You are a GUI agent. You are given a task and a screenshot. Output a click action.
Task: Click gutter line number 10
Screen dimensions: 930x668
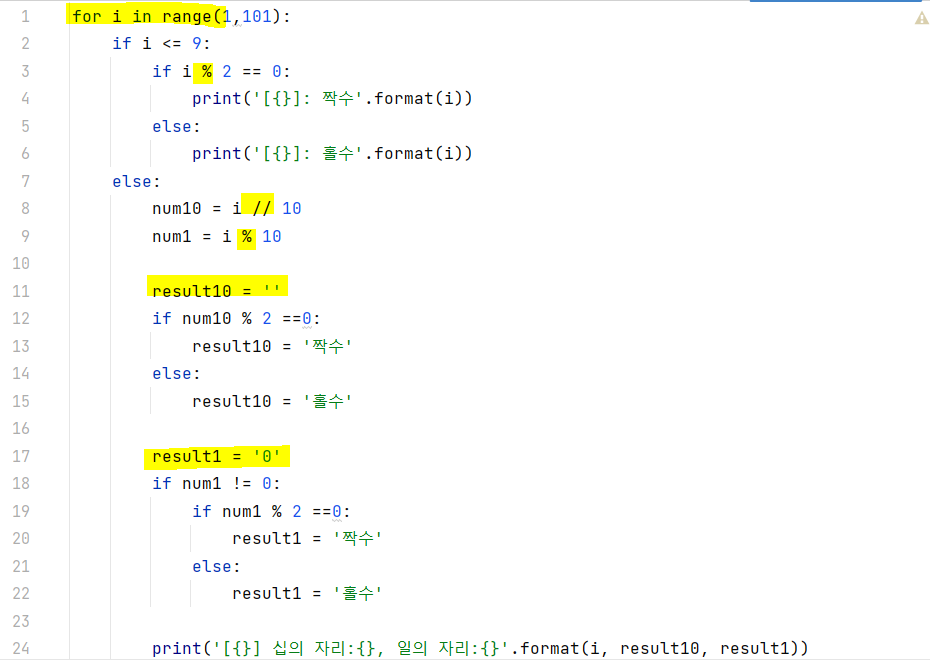pos(21,264)
